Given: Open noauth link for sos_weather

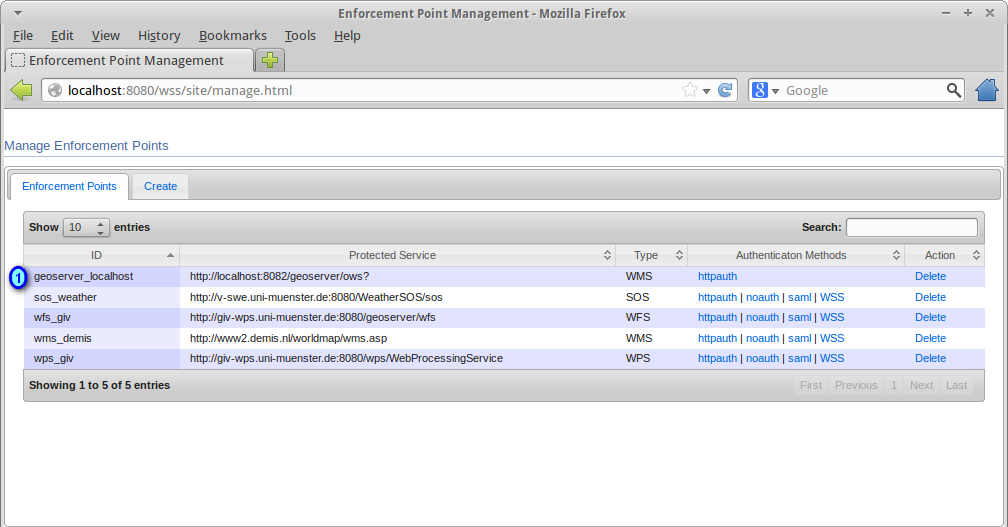Looking at the screenshot, I should (762, 298).
